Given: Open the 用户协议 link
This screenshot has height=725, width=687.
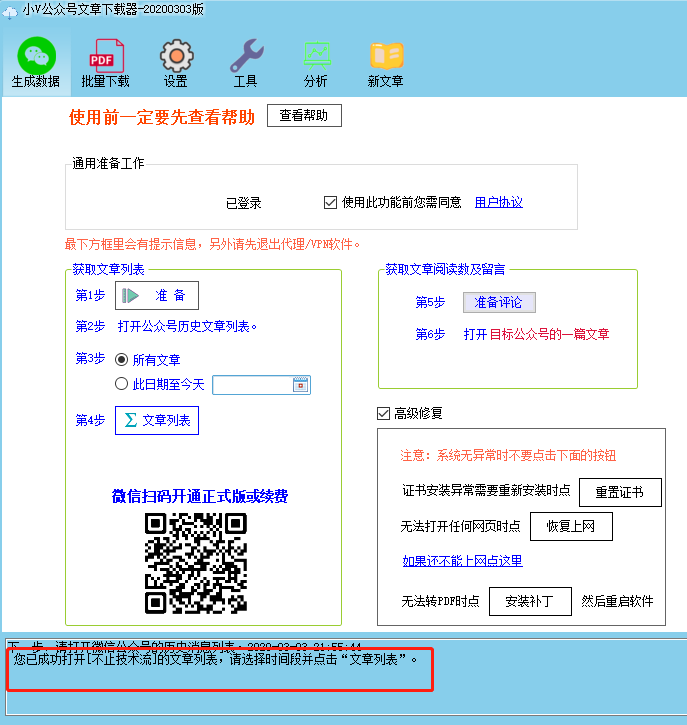Looking at the screenshot, I should click(499, 202).
